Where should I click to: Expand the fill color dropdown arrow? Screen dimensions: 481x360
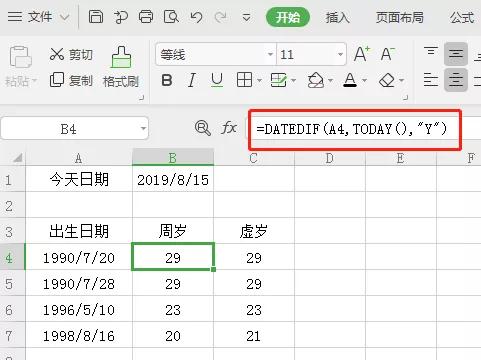(330, 80)
